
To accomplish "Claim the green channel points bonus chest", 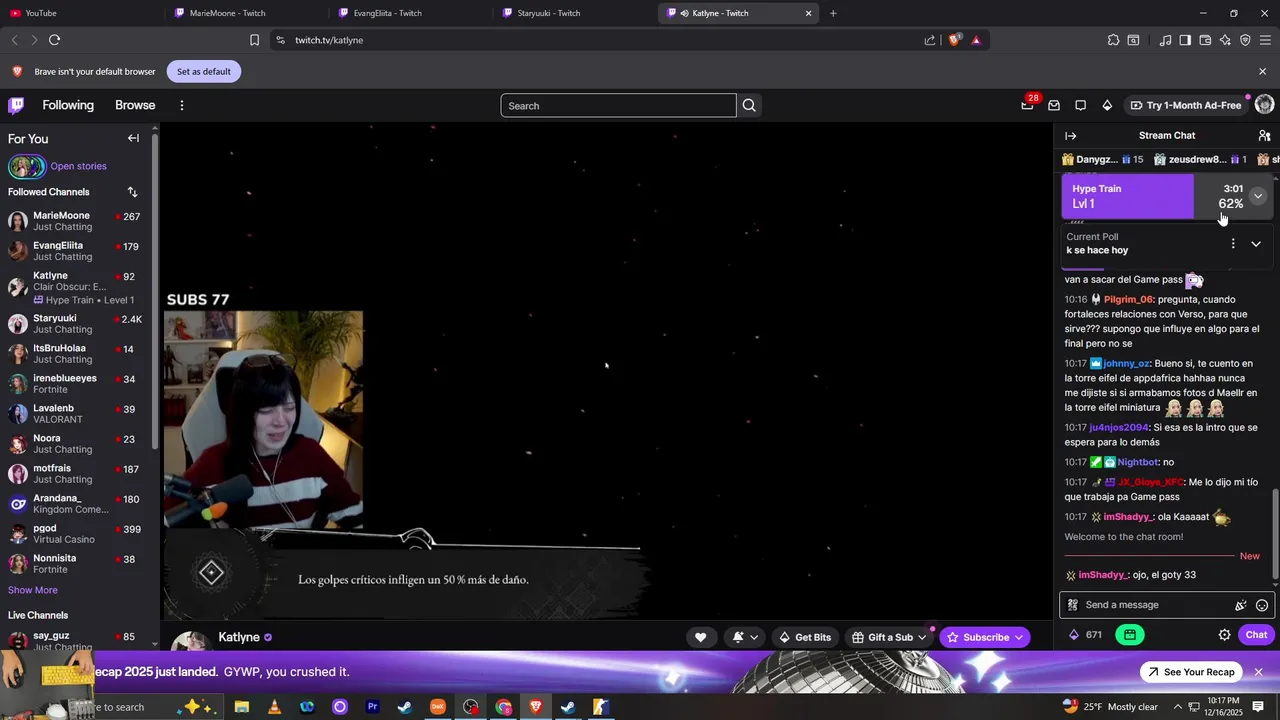I will (1130, 635).
